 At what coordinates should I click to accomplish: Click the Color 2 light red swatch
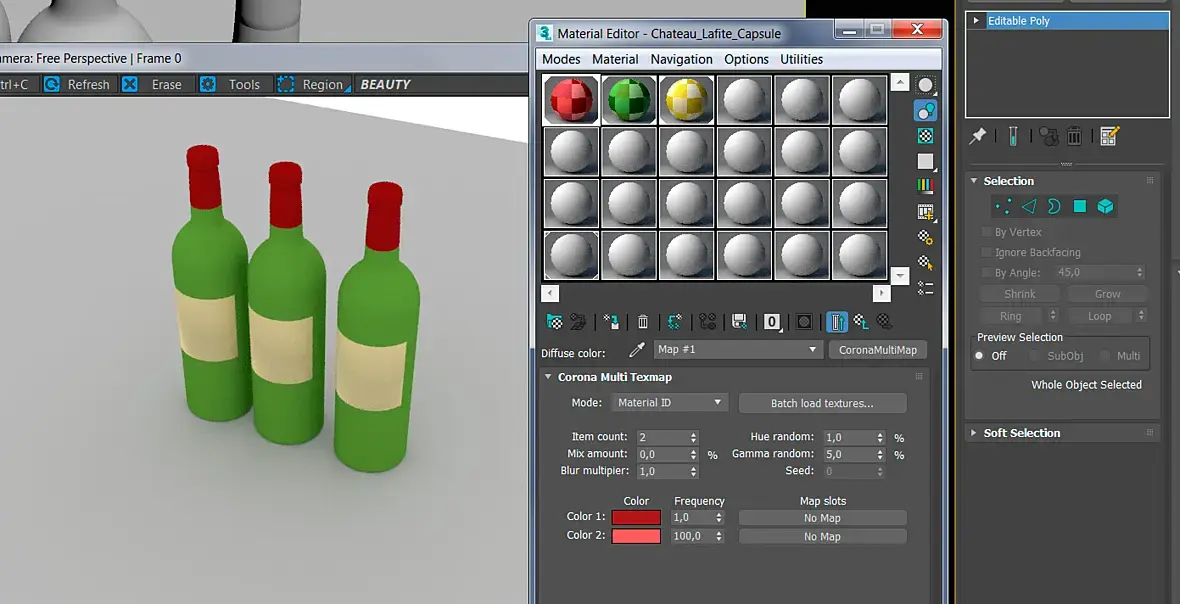(636, 536)
